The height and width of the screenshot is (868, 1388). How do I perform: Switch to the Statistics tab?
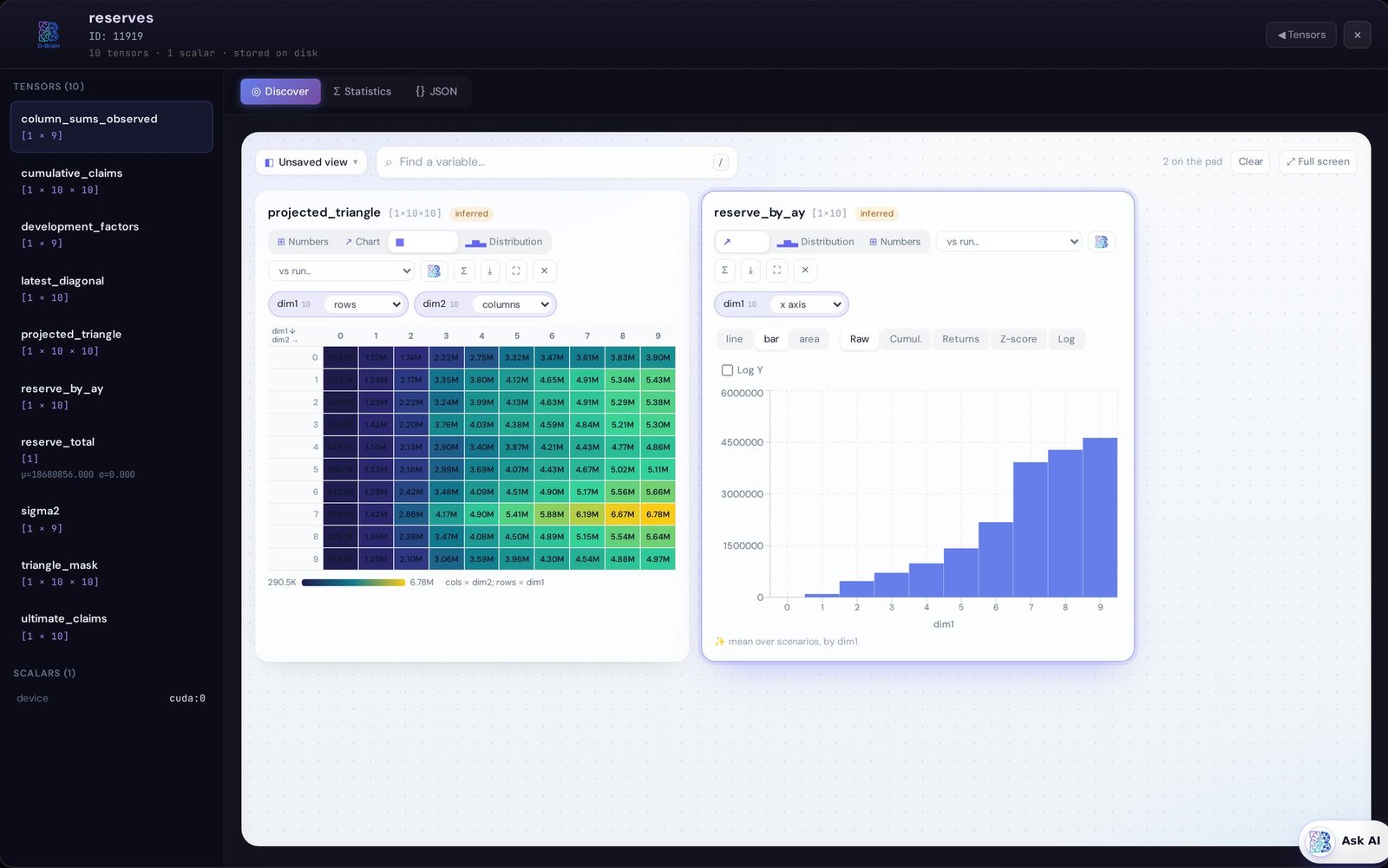pyautogui.click(x=362, y=91)
